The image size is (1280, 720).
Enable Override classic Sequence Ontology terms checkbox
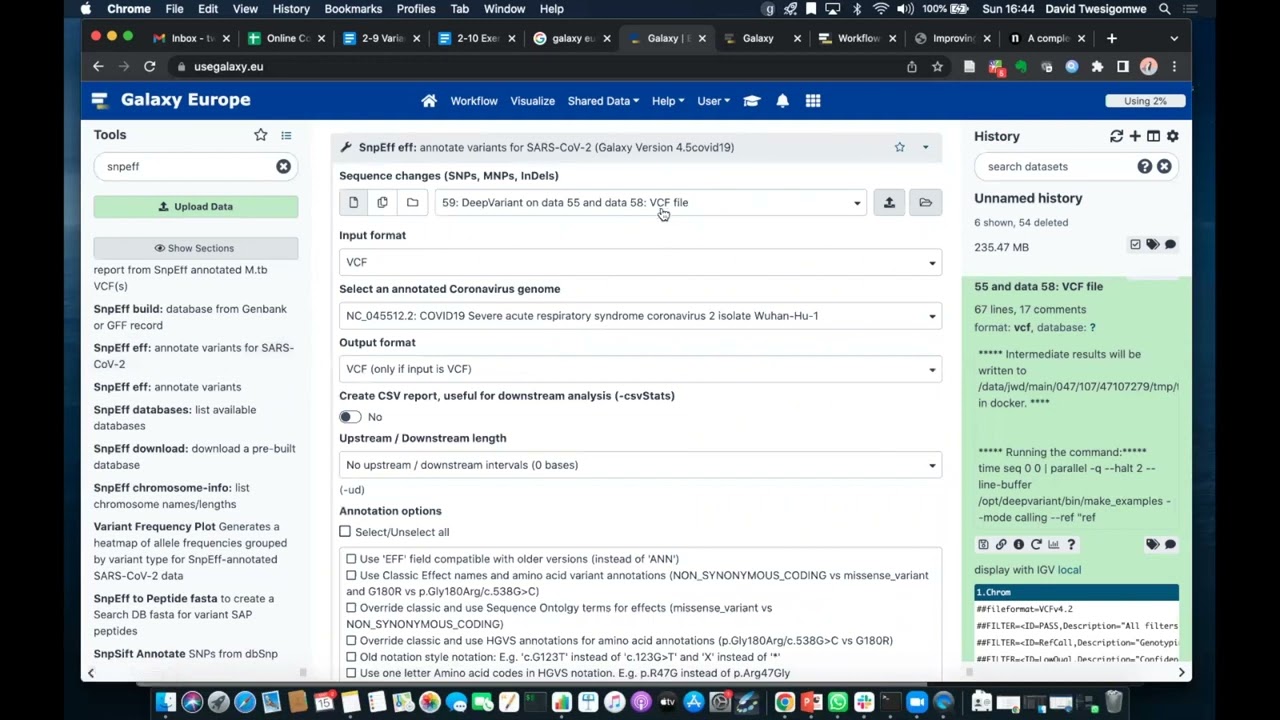point(351,608)
